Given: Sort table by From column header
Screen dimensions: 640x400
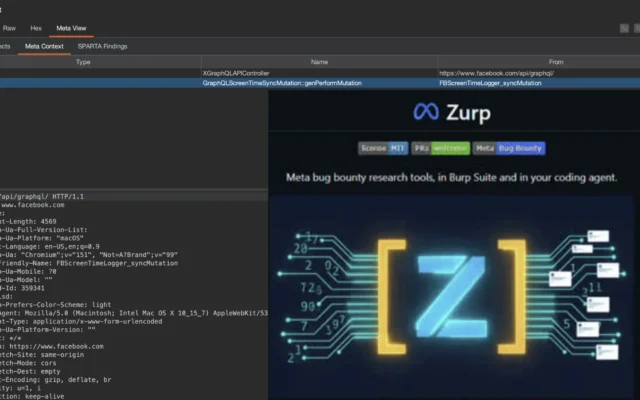Looking at the screenshot, I should tap(556, 62).
